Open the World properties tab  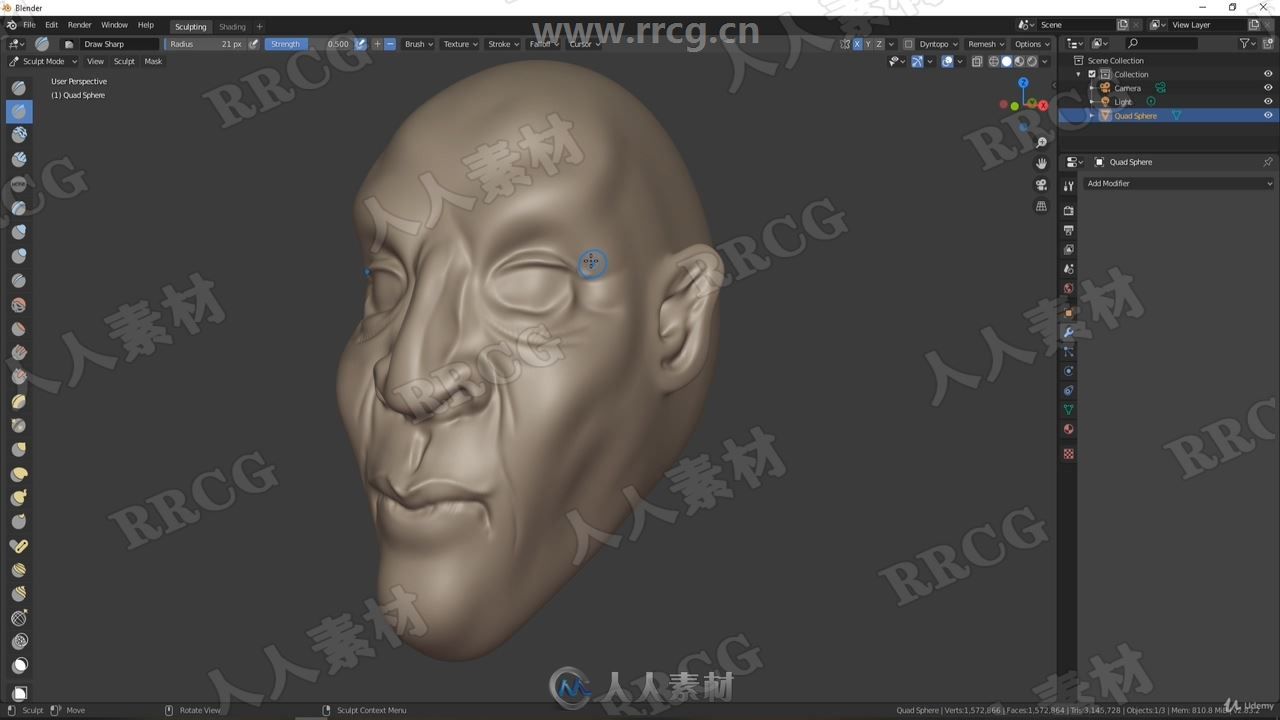tap(1068, 288)
